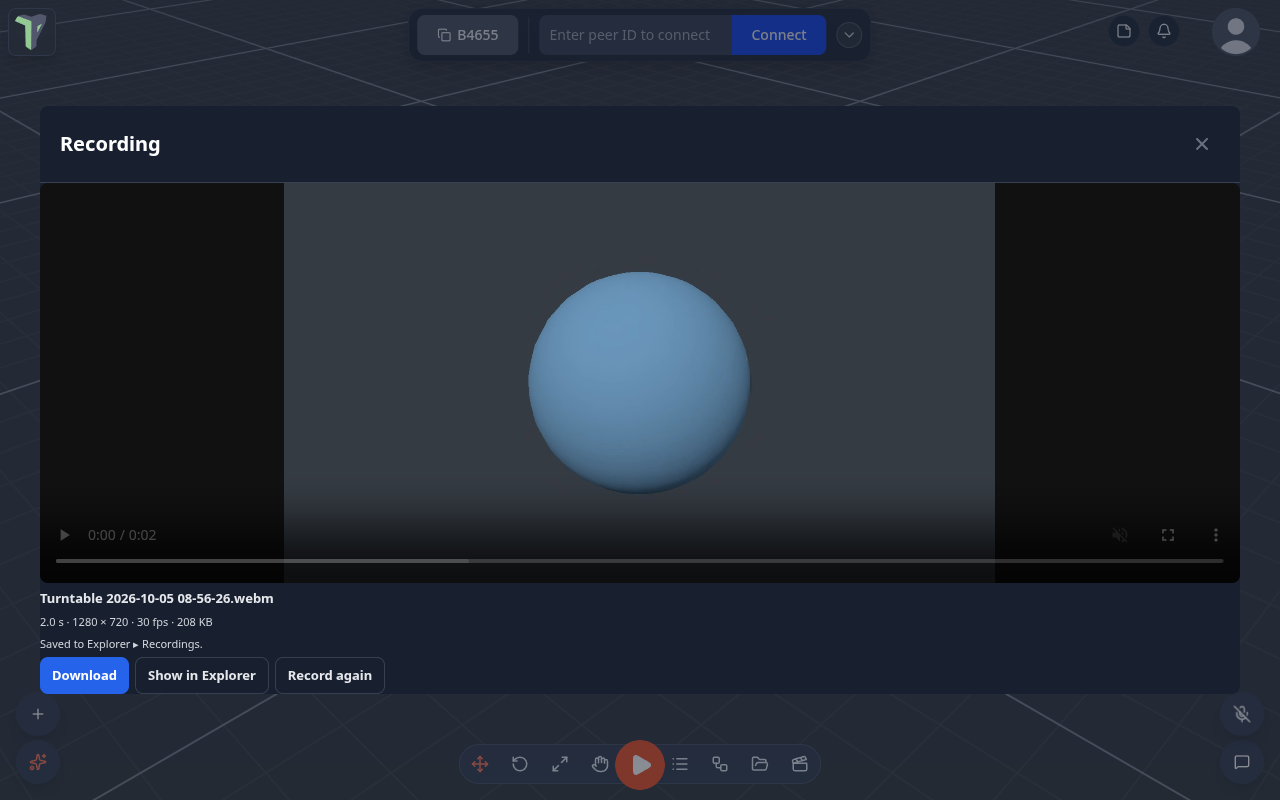Open the chat bubble button
The width and height of the screenshot is (1280, 800).
[x=1242, y=762]
